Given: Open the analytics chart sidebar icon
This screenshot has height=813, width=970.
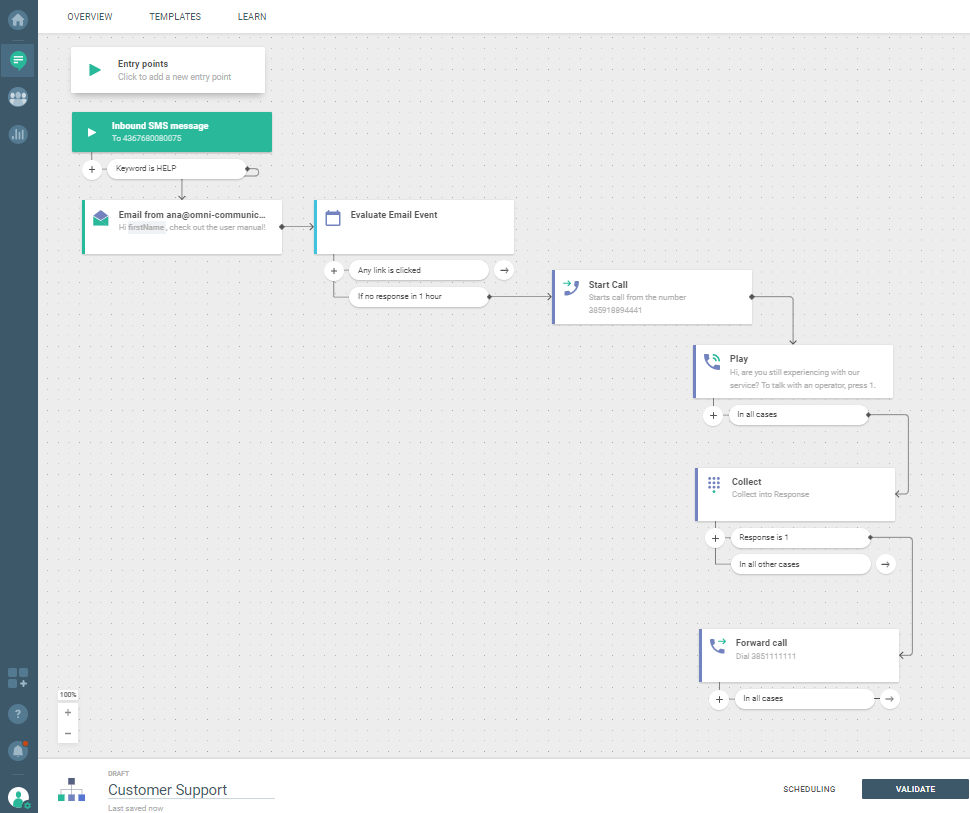Looking at the screenshot, I should coord(18,134).
